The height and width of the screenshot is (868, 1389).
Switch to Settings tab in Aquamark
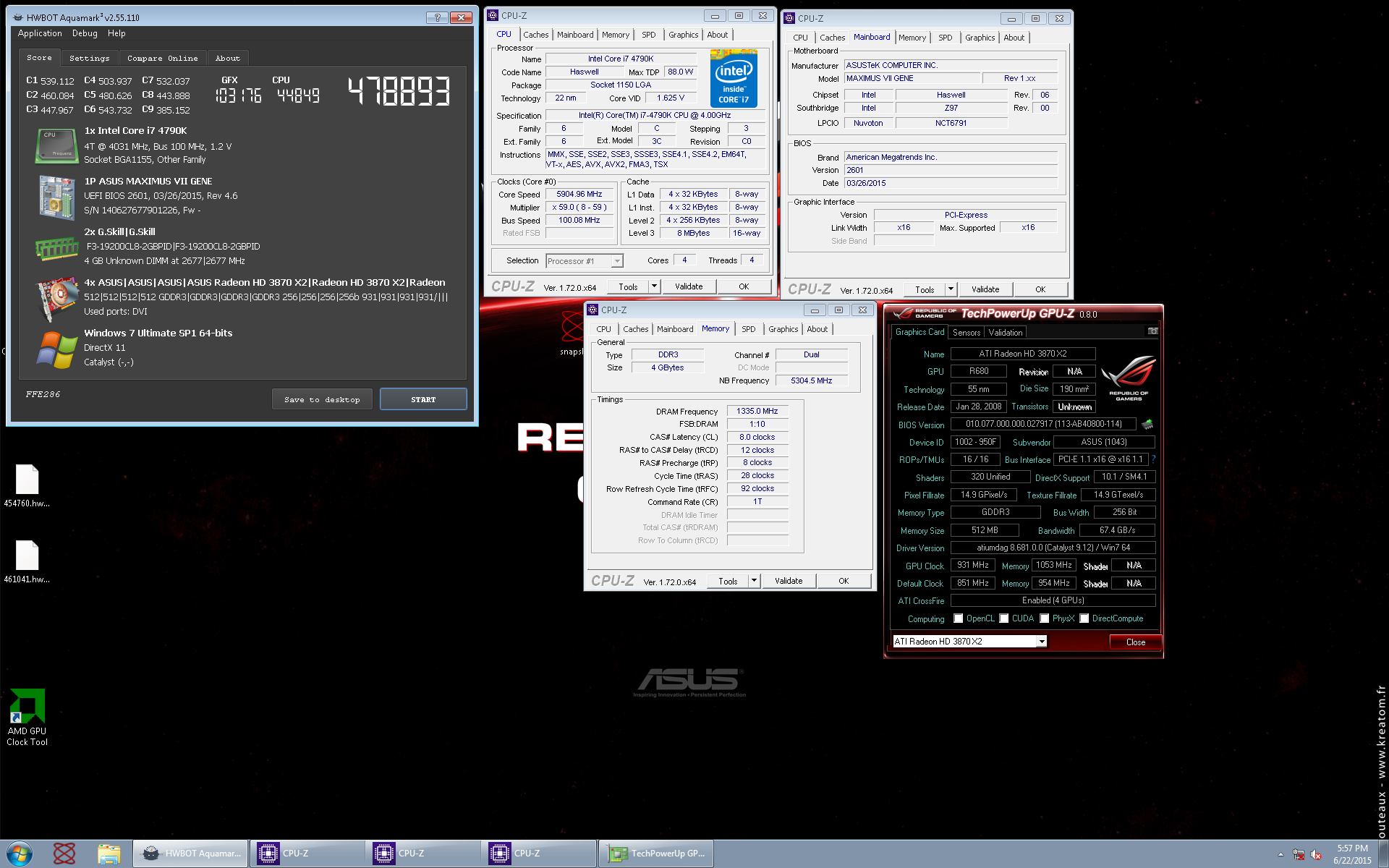tap(90, 59)
